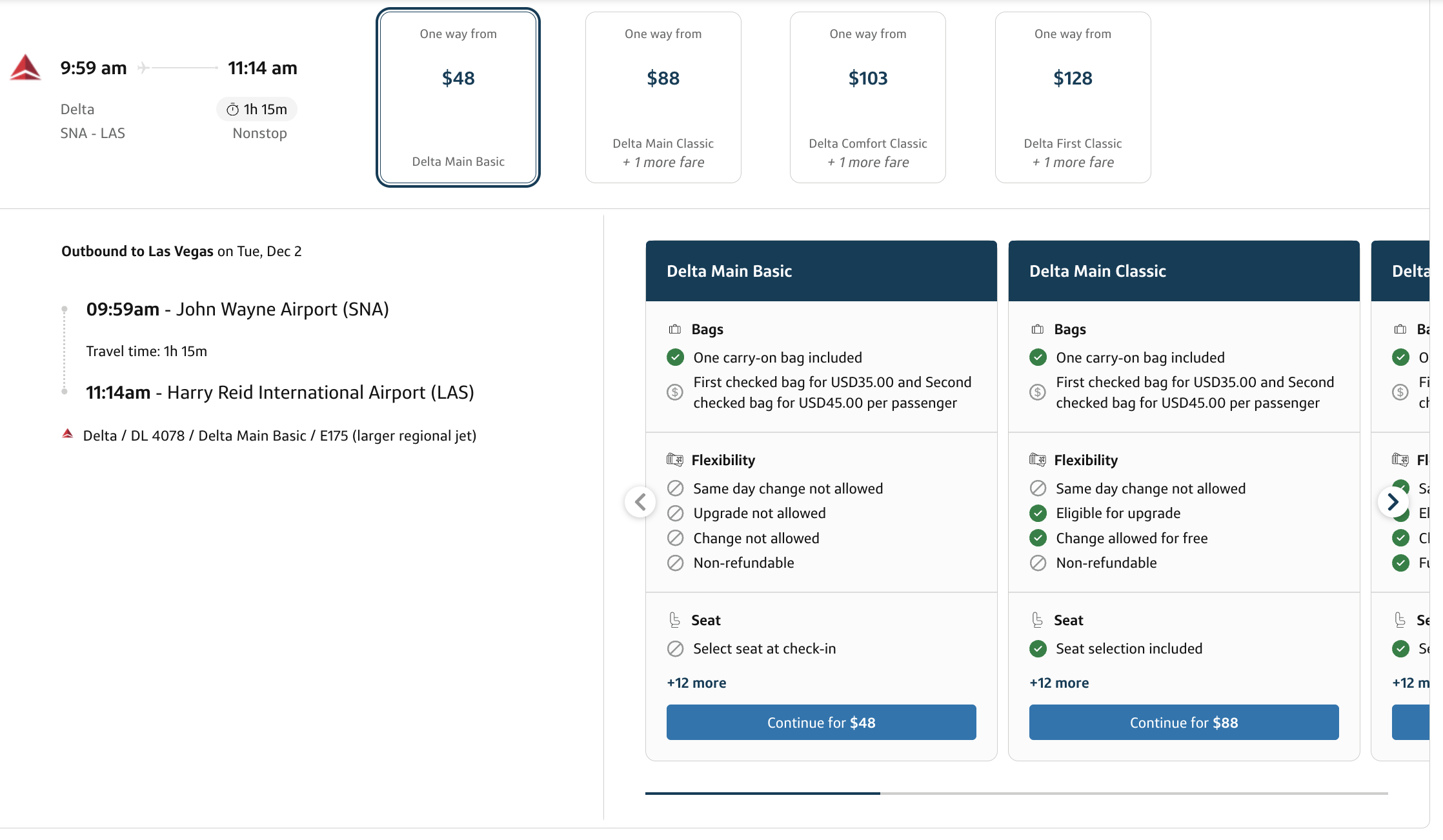This screenshot has height=840, width=1443.
Task: Select the $48 Delta Main Basic fare card
Action: click(x=458, y=97)
